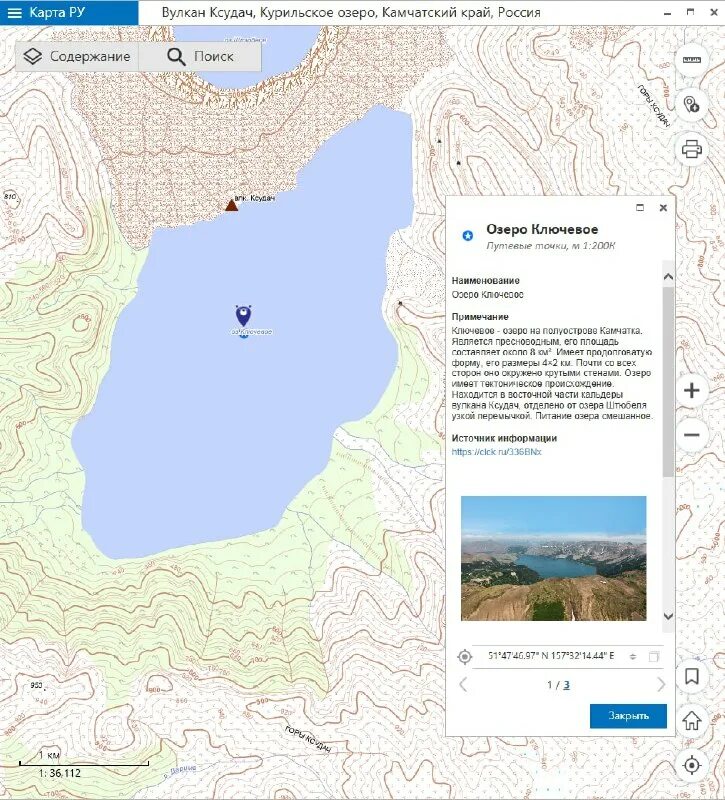Click the underlined total count 3 link
Image resolution: width=725 pixels, height=800 pixels.
(x=566, y=685)
